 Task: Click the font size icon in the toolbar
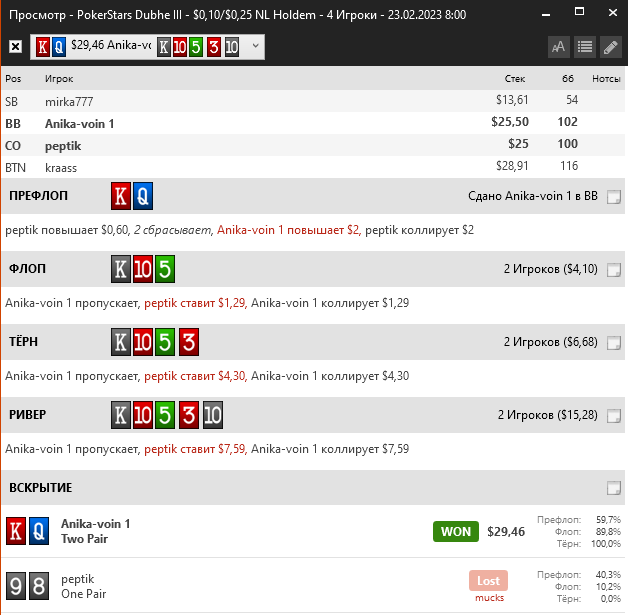(559, 47)
